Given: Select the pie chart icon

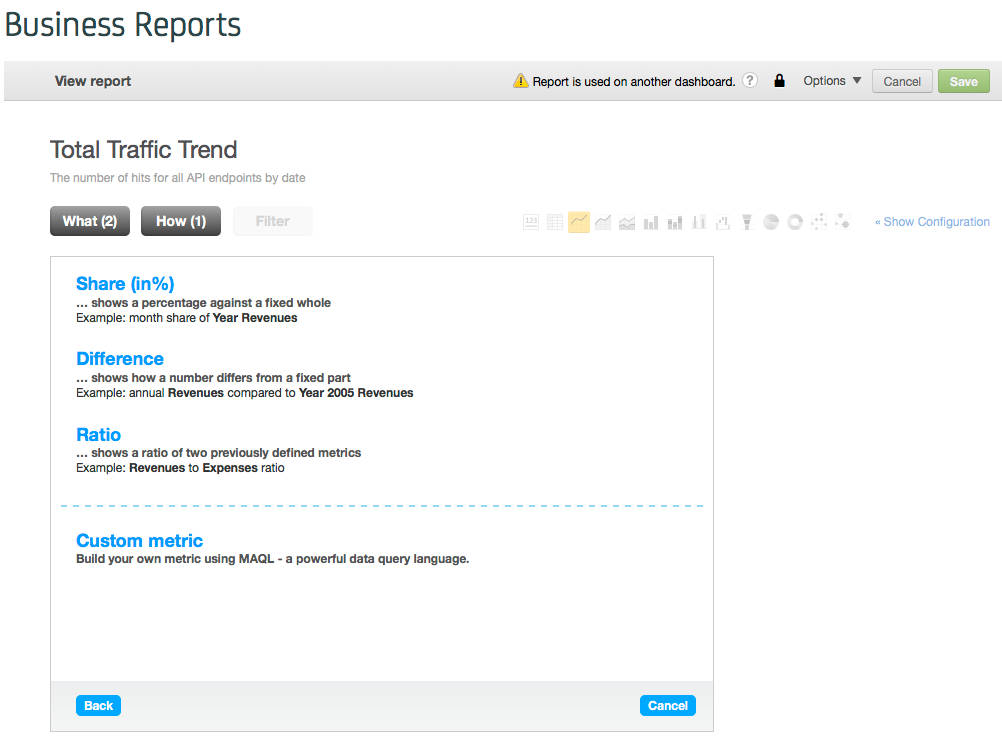Looking at the screenshot, I should click(771, 222).
